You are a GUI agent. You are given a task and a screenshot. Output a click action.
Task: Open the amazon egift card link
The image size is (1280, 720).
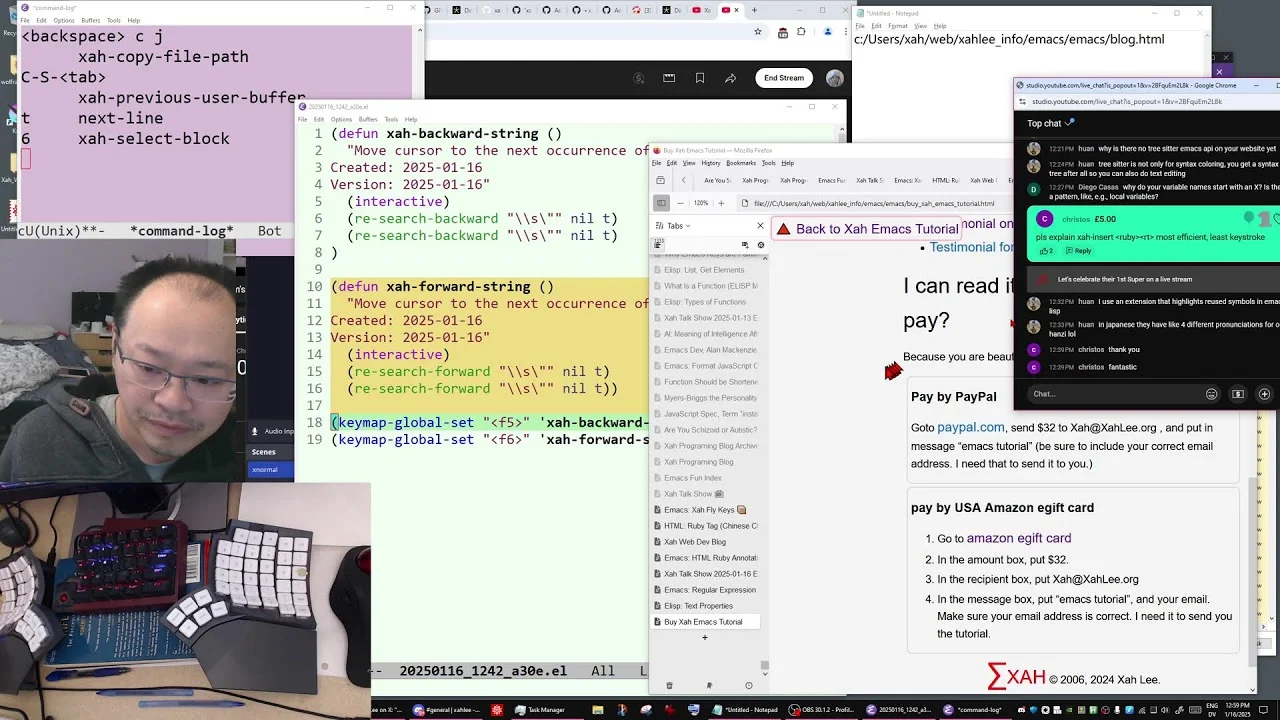click(1018, 538)
